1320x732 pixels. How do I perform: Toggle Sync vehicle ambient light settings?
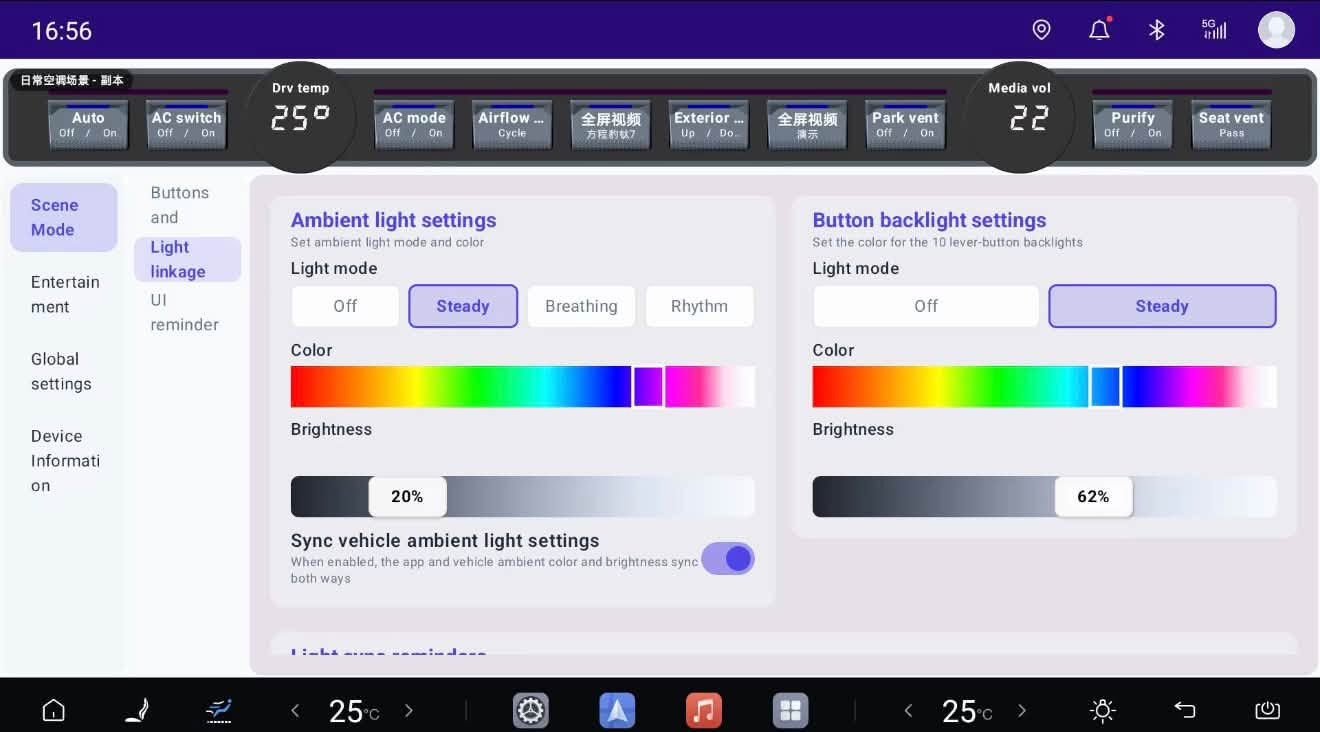tap(728, 558)
